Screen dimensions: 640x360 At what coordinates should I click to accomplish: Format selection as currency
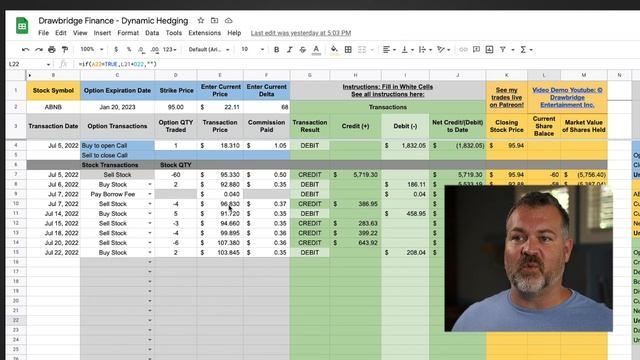pos(116,49)
